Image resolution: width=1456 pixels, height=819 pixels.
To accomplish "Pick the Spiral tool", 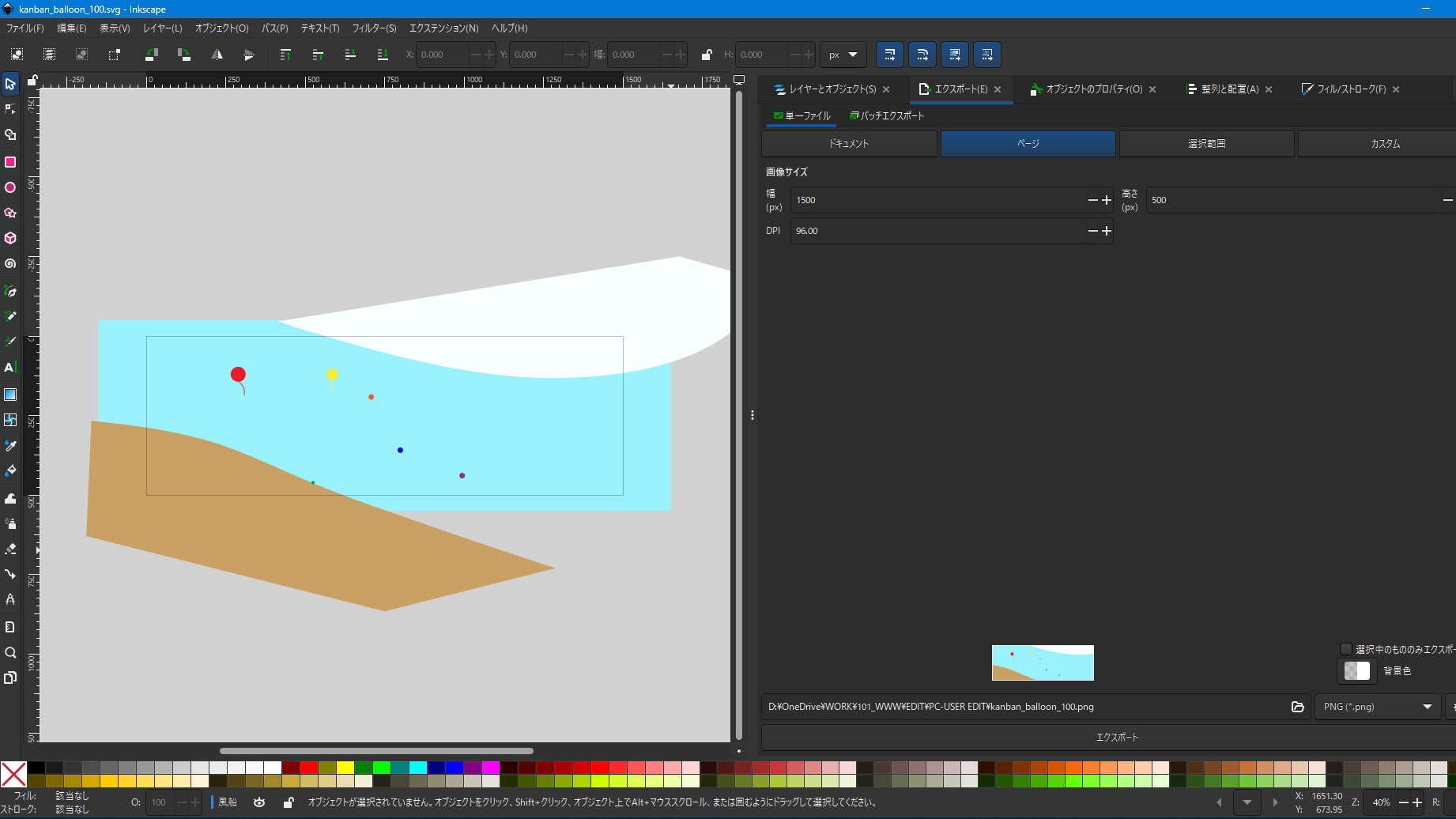I will coord(10,264).
